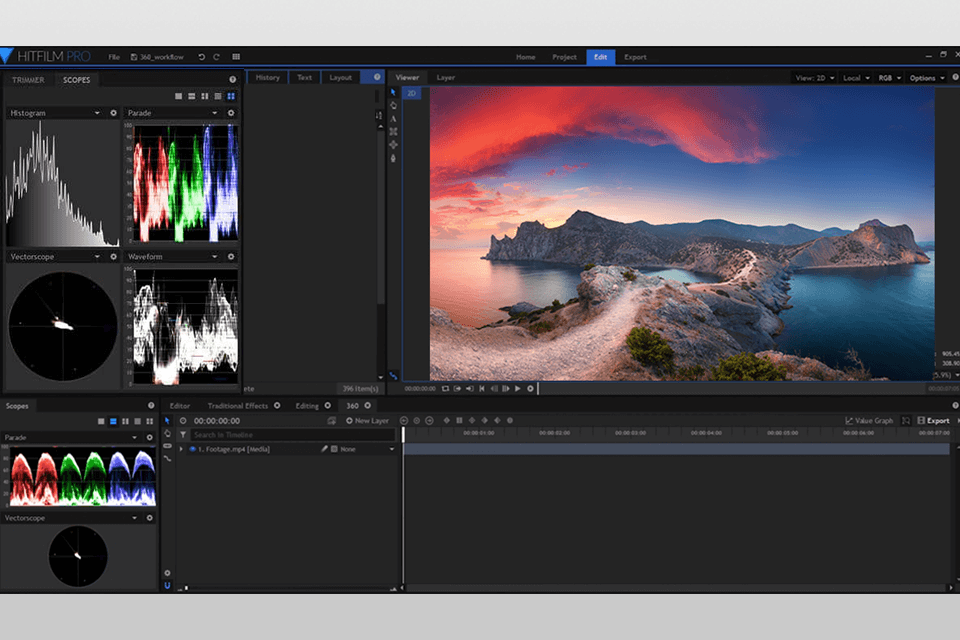The image size is (960, 640).
Task: Go to the top Export screen
Action: tap(635, 57)
